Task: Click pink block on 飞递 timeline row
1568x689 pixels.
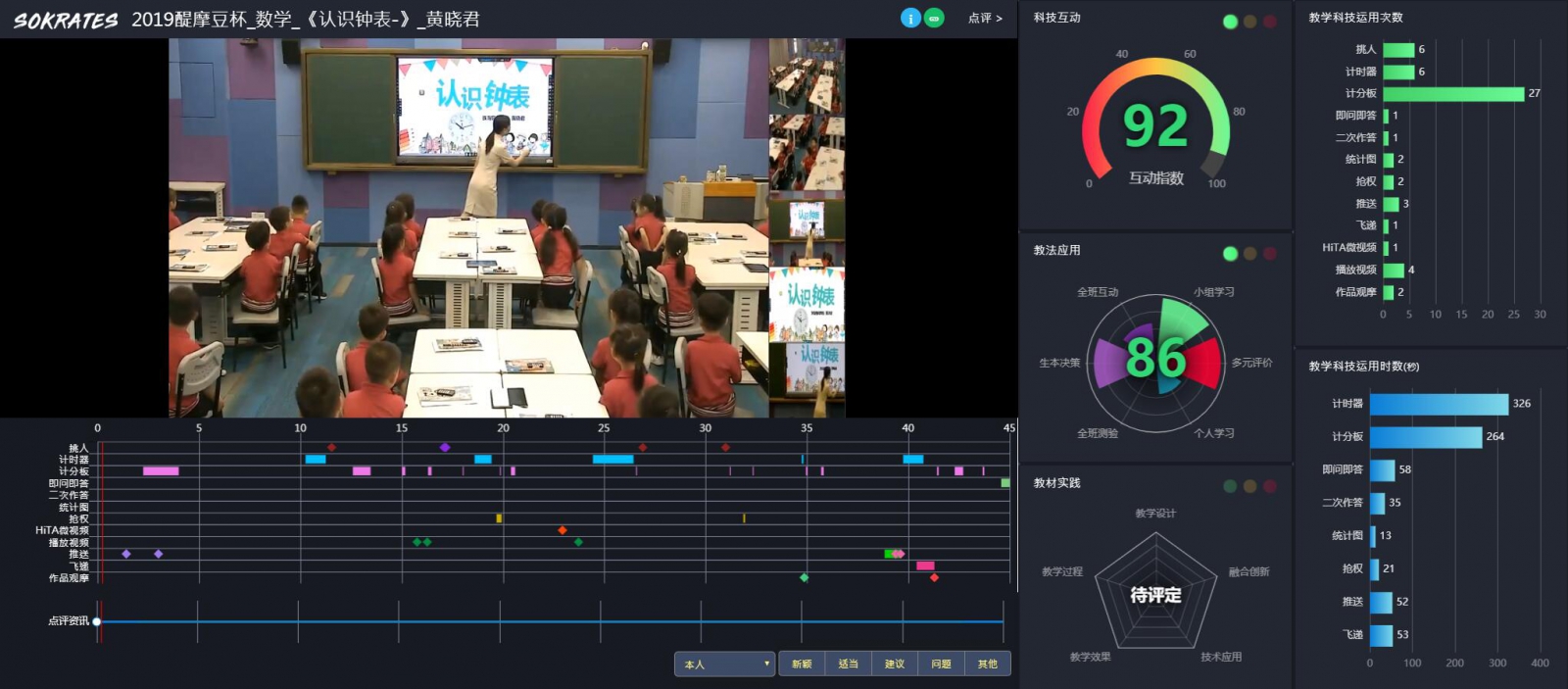Action: coord(925,566)
